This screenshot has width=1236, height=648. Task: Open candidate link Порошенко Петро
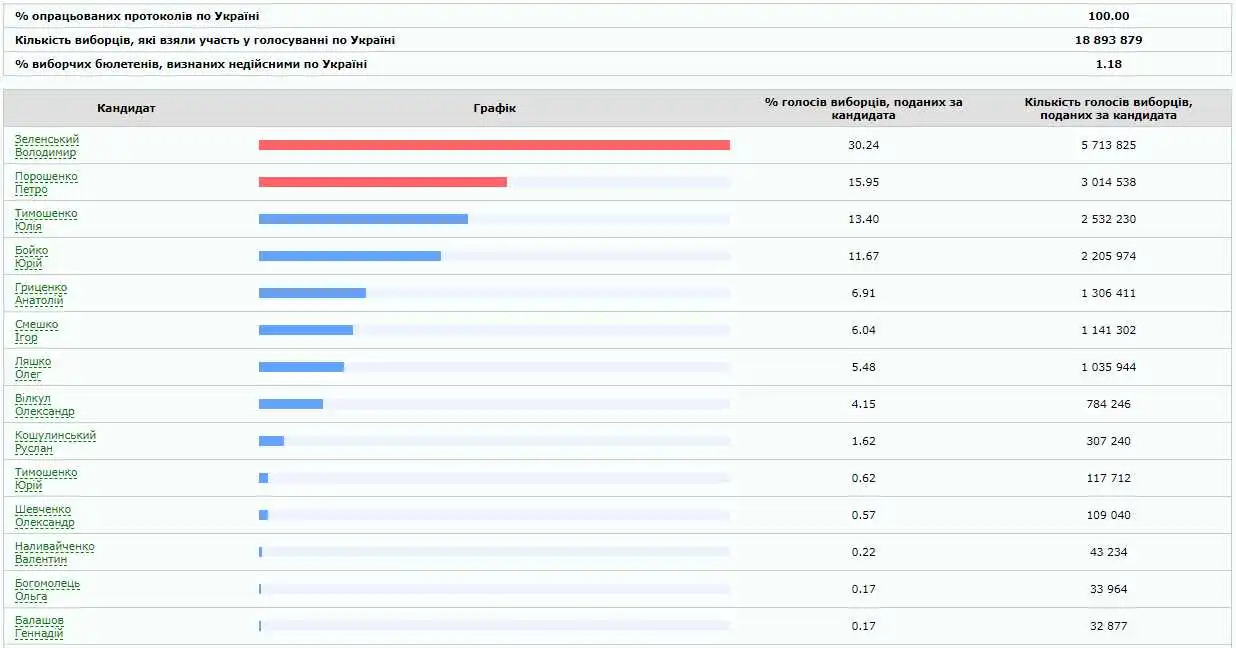(x=46, y=183)
